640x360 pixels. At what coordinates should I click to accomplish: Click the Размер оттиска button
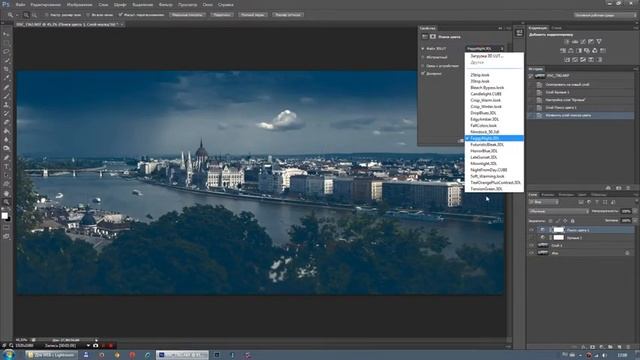click(288, 15)
